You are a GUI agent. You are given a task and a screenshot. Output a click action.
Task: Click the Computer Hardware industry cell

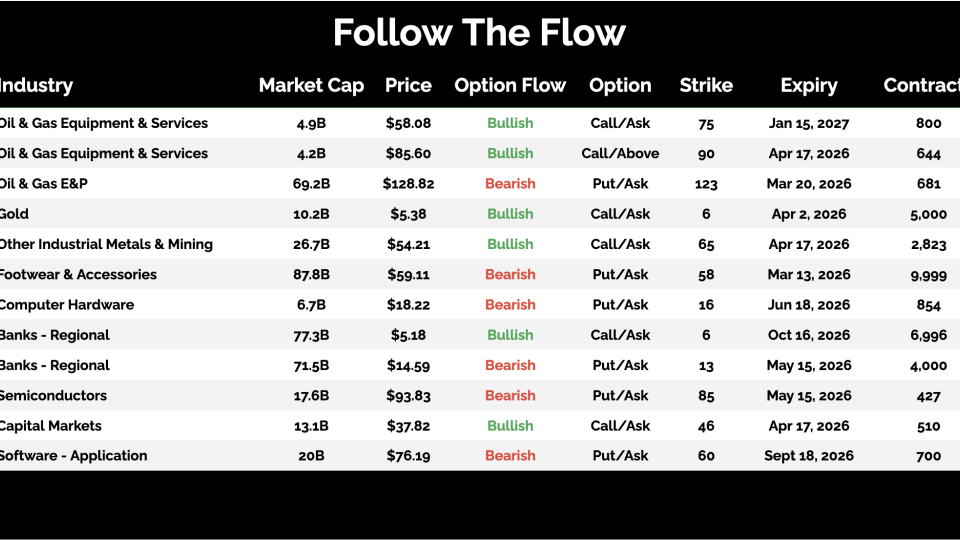(66, 305)
